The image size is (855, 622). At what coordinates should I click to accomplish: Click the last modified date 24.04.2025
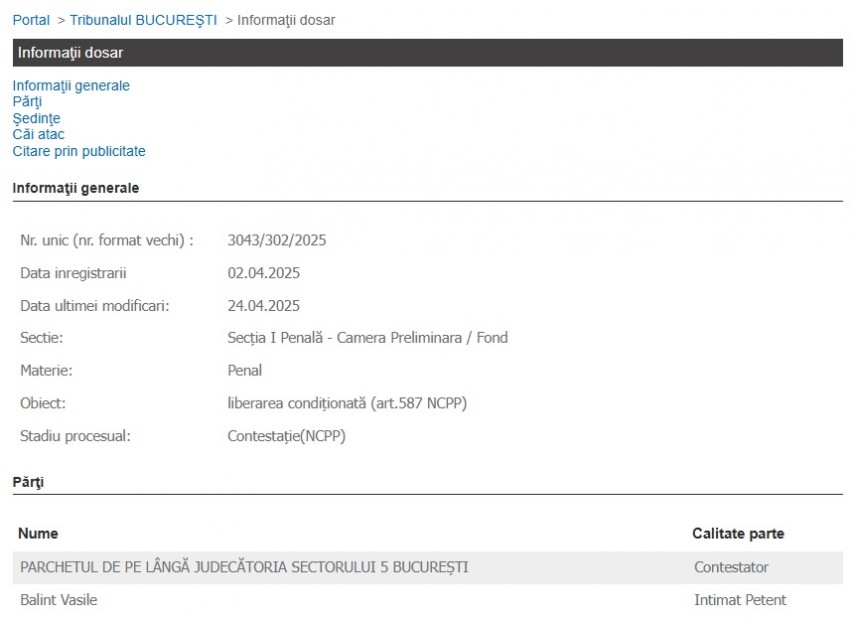click(x=264, y=306)
